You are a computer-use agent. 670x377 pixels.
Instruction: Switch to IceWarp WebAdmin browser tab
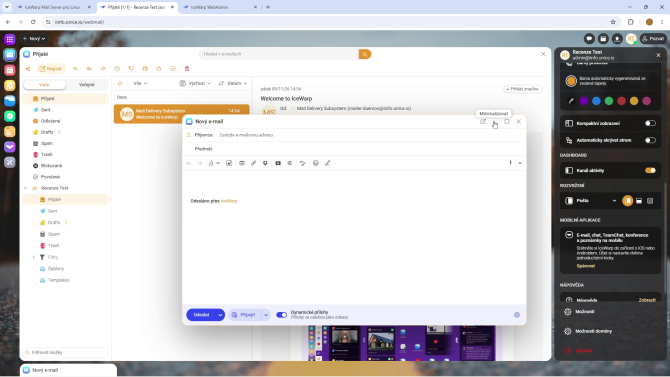(219, 7)
